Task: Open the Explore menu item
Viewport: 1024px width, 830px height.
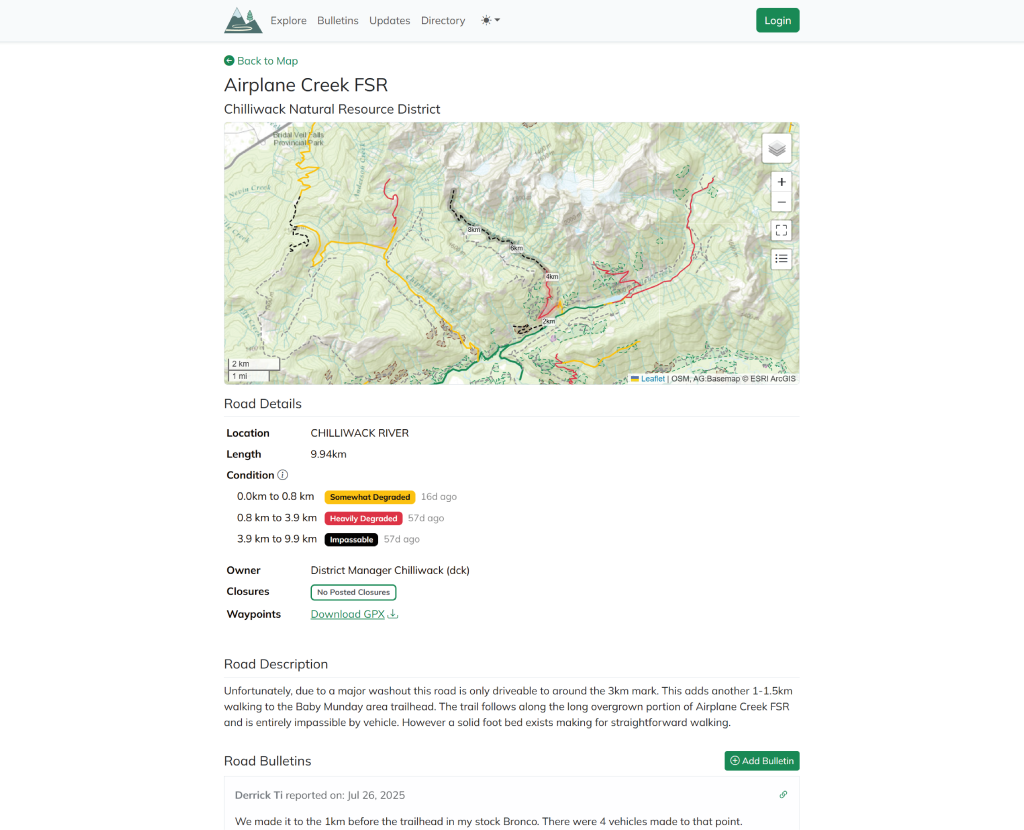Action: [x=289, y=20]
